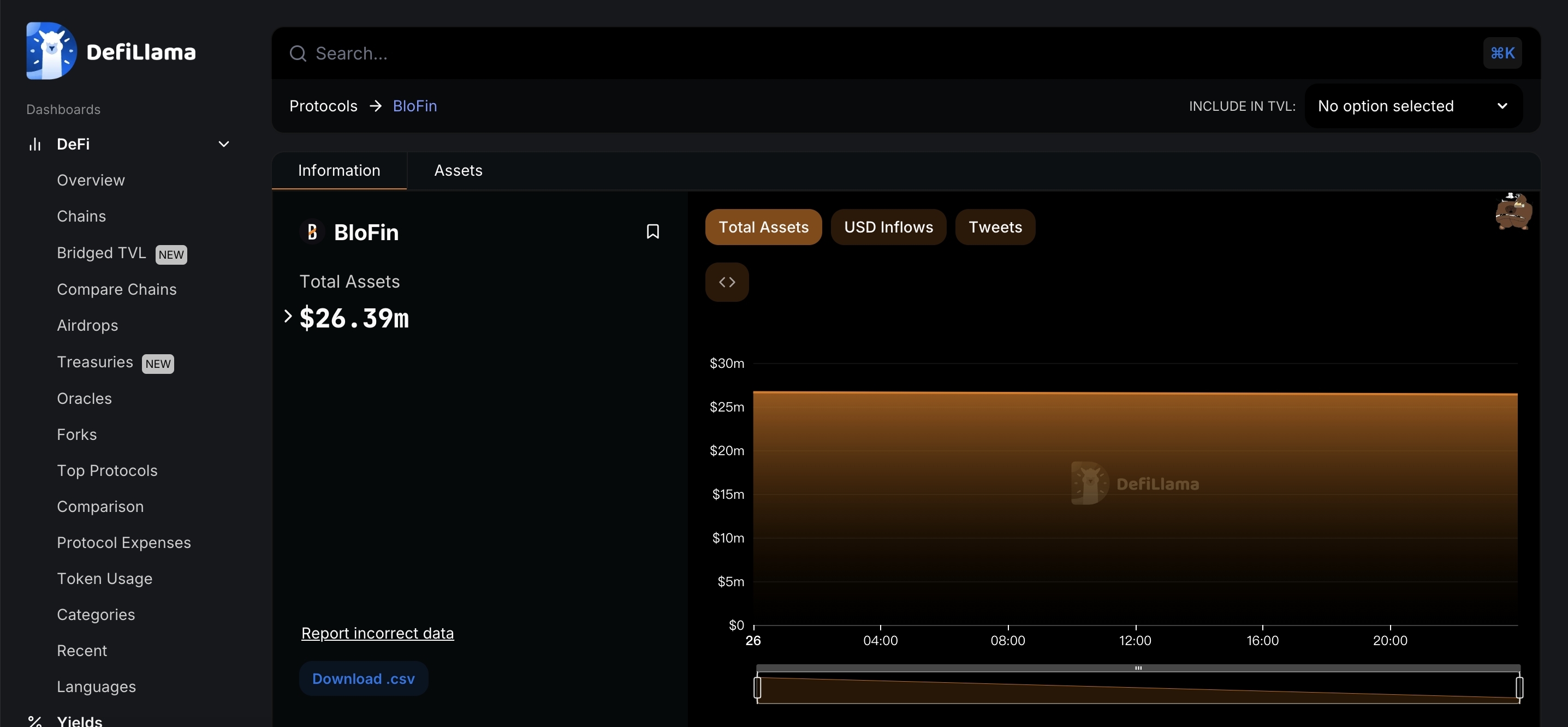
Task: Open the Recent page
Action: 81,651
